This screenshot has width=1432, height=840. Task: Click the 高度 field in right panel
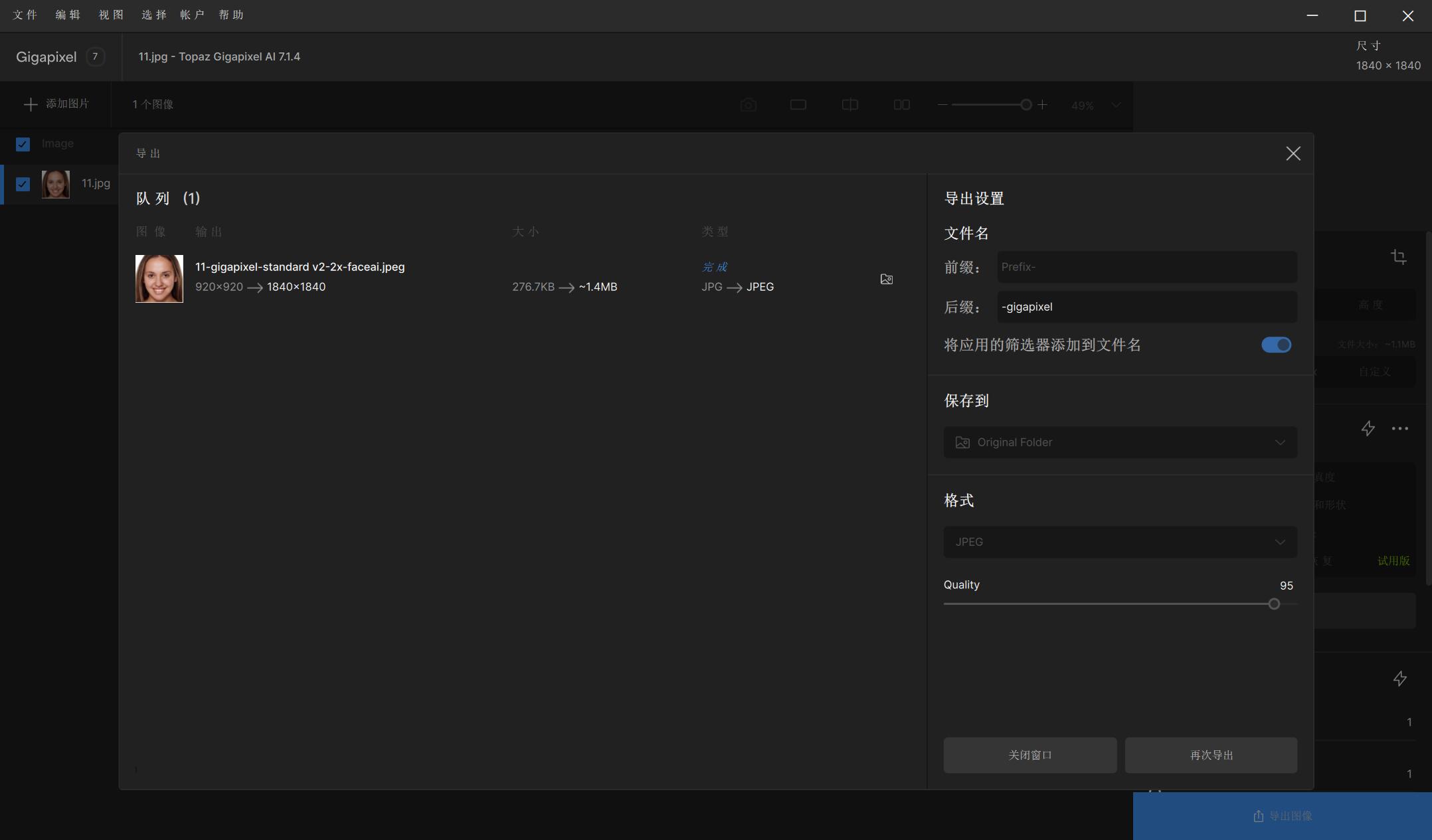coord(1370,305)
